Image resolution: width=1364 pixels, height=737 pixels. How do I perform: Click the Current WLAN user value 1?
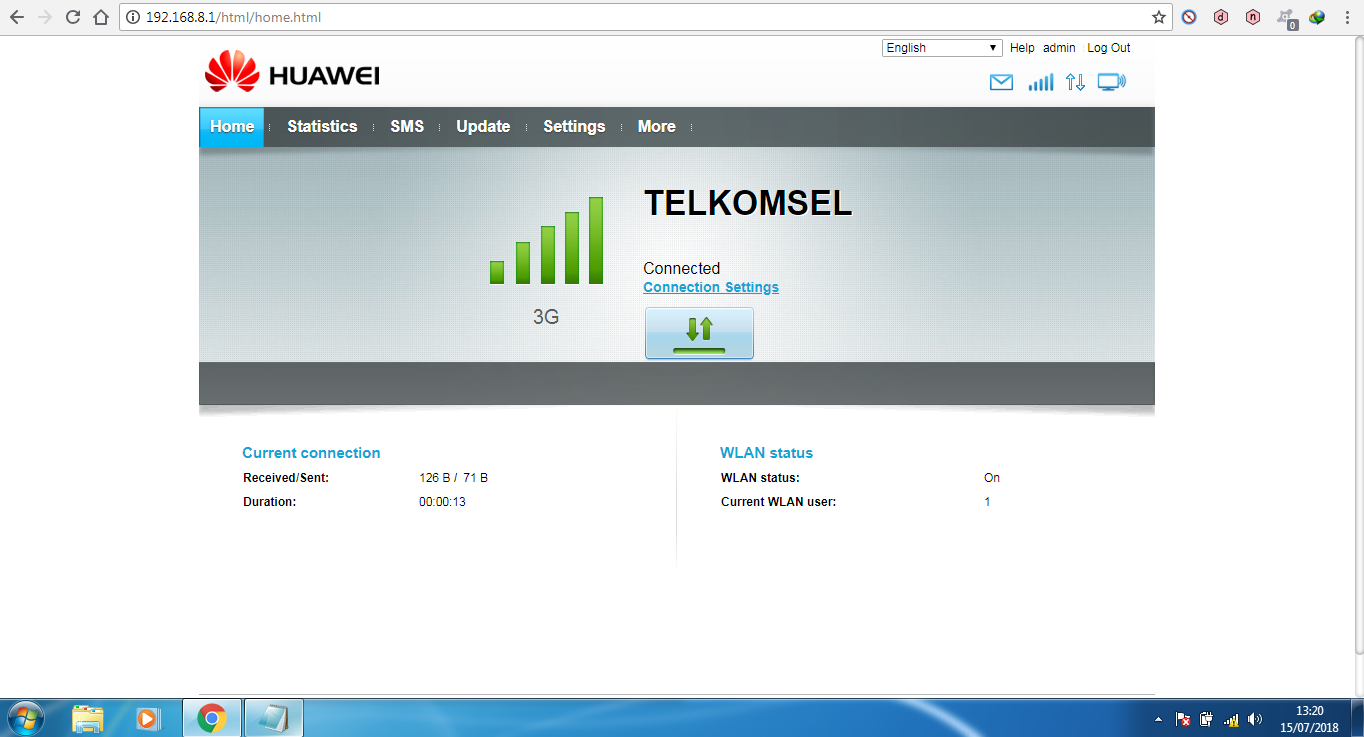(x=987, y=502)
